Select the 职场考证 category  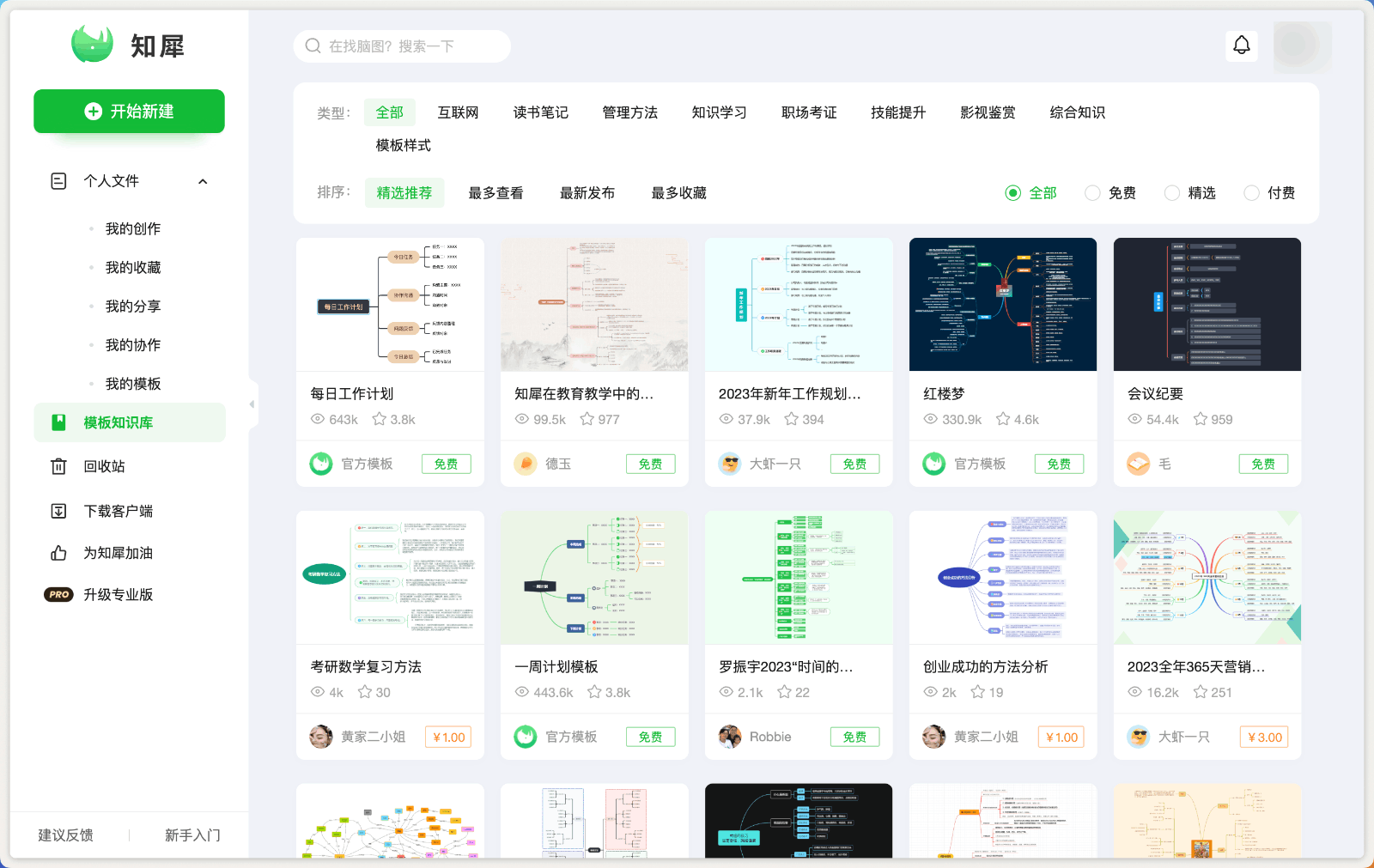tap(808, 112)
